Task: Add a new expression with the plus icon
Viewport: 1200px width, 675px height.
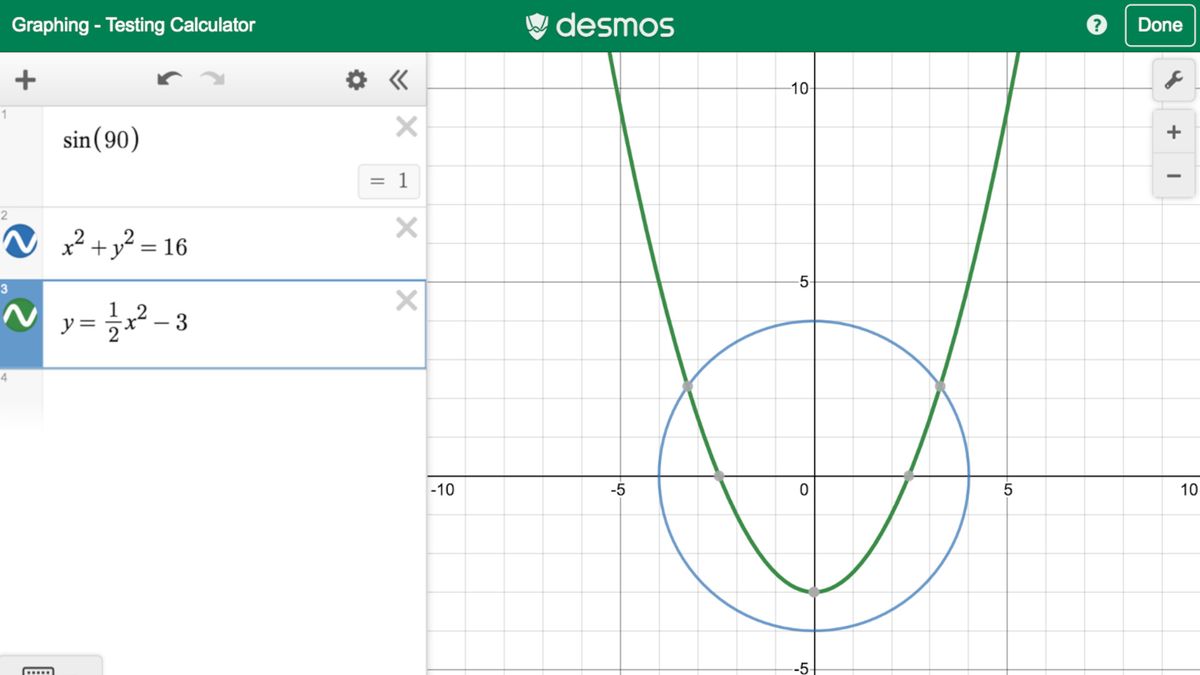Action: click(x=25, y=80)
